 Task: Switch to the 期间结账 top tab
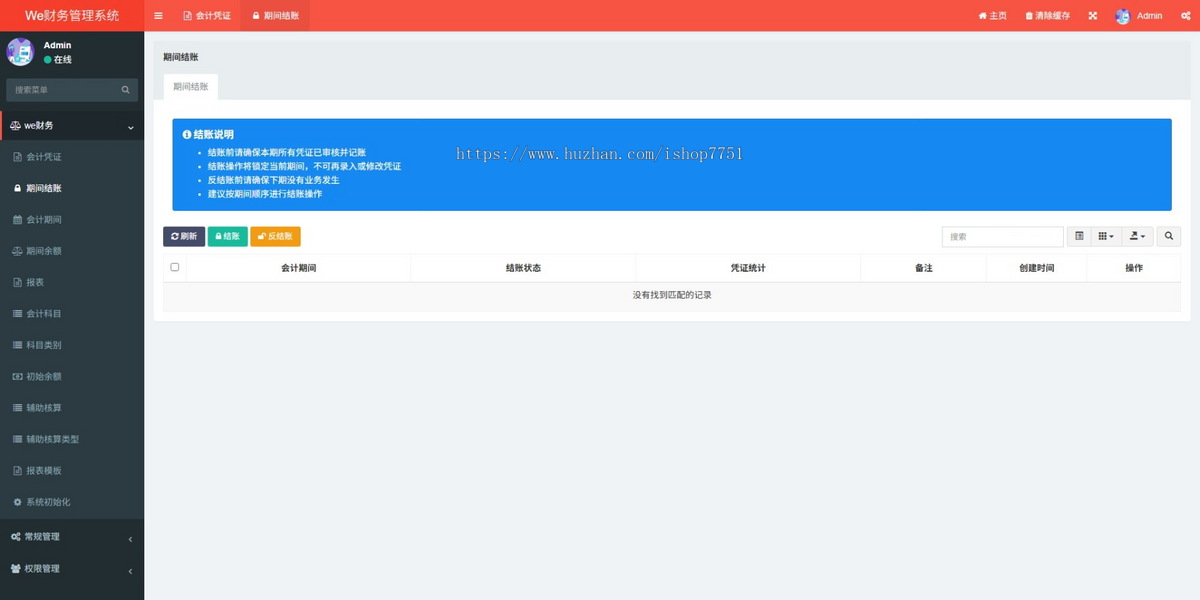click(275, 16)
